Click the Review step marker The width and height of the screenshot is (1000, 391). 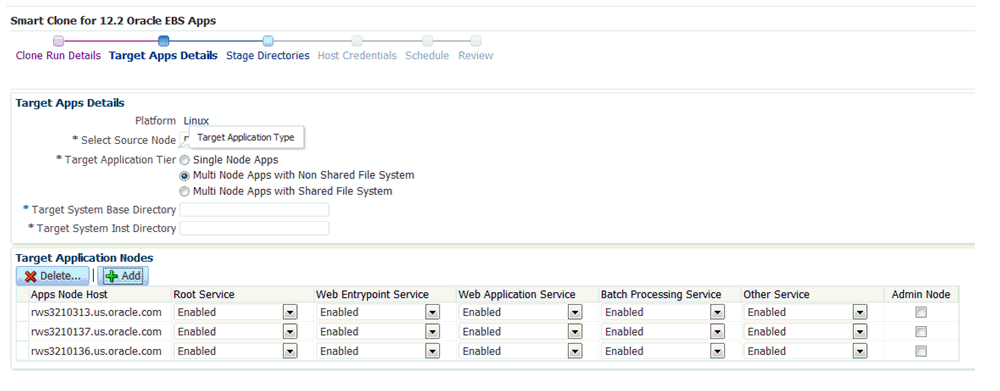[476, 41]
